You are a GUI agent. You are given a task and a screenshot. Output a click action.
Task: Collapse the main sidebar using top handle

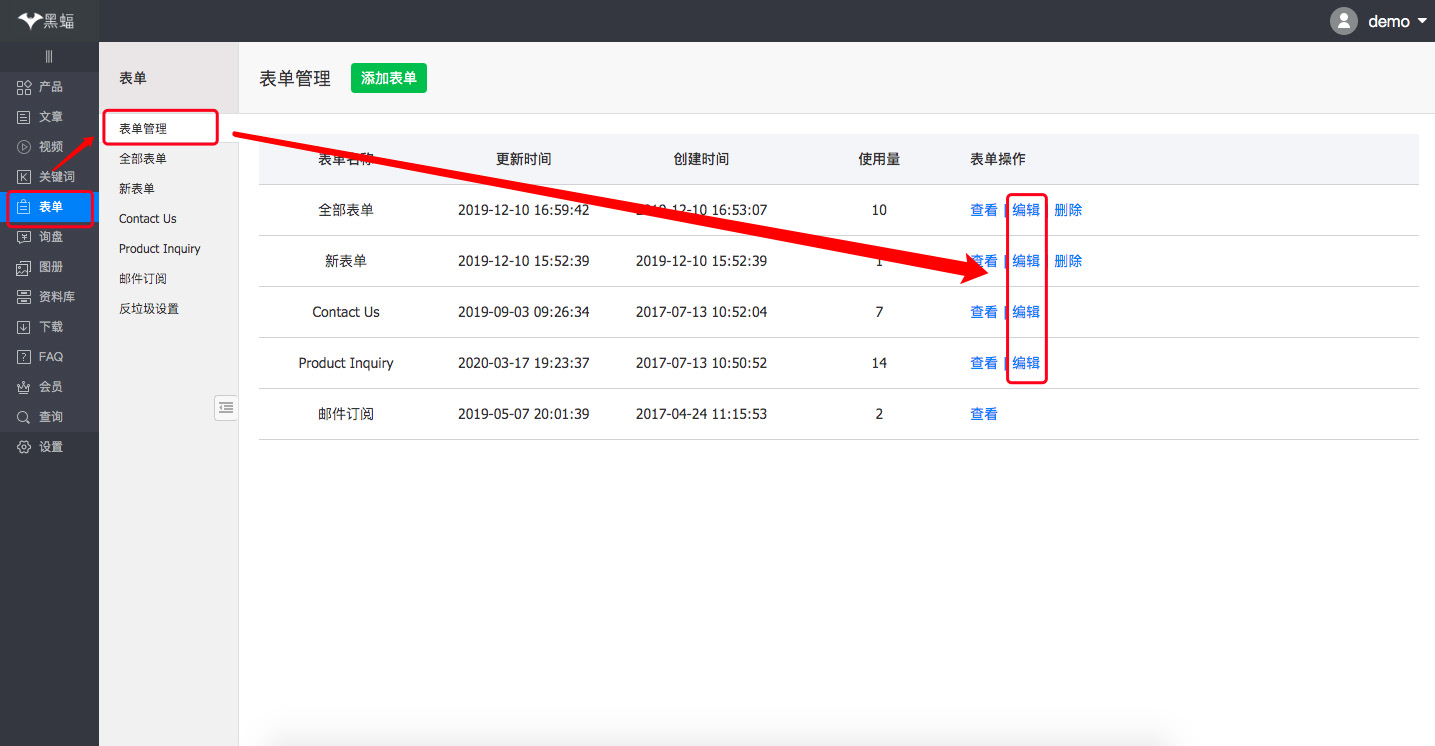49,56
